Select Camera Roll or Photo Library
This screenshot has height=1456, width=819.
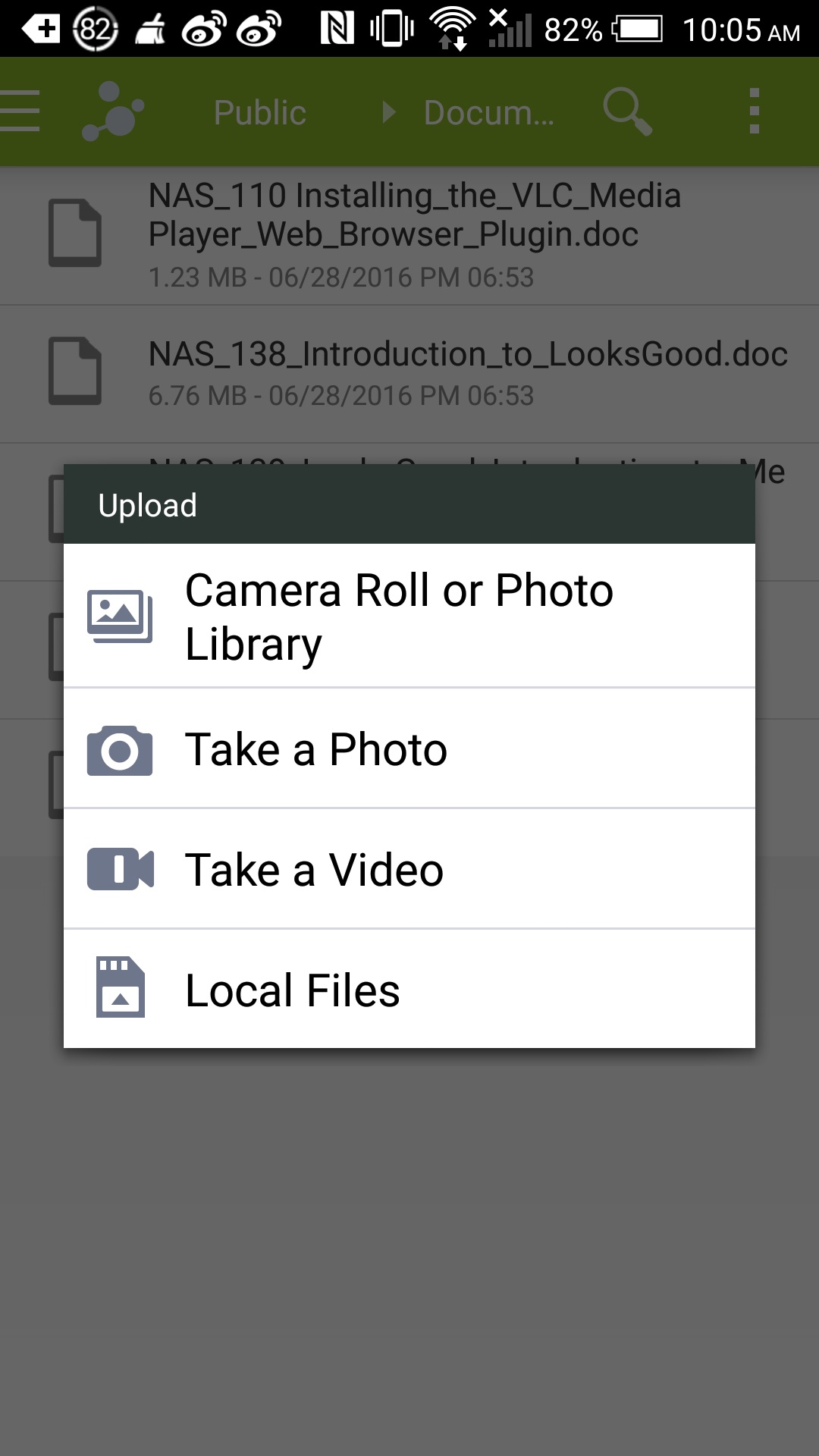pos(409,616)
